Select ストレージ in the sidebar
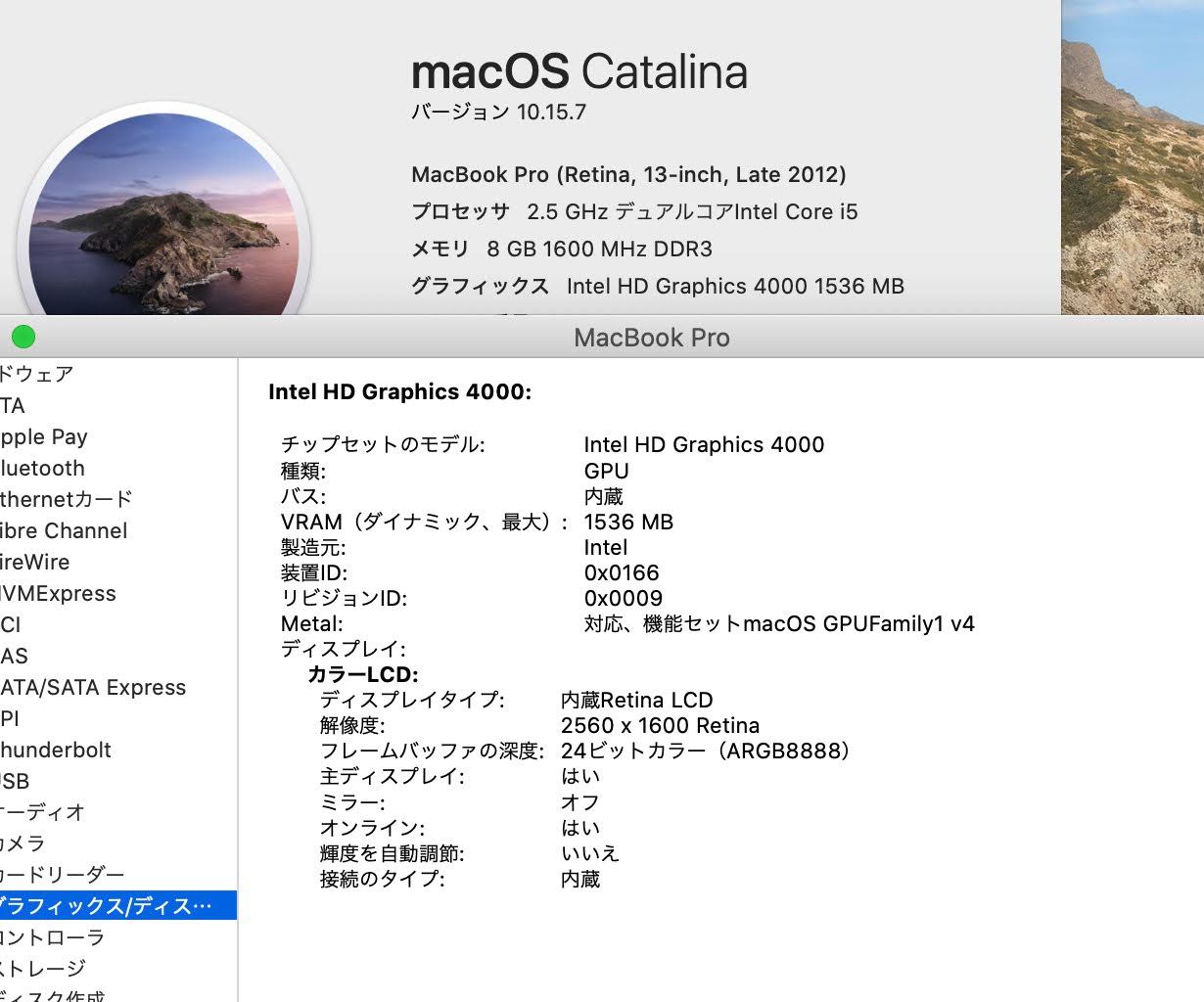 [43, 969]
